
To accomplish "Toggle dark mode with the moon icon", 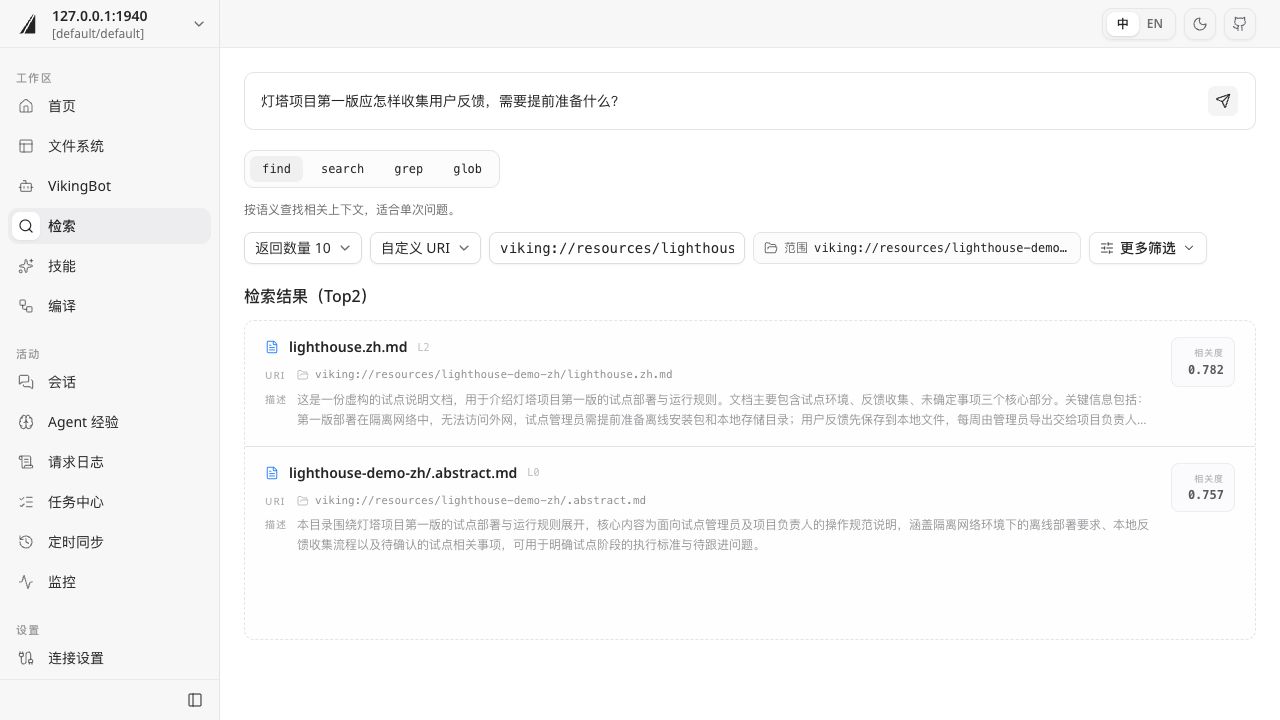I will [1200, 24].
